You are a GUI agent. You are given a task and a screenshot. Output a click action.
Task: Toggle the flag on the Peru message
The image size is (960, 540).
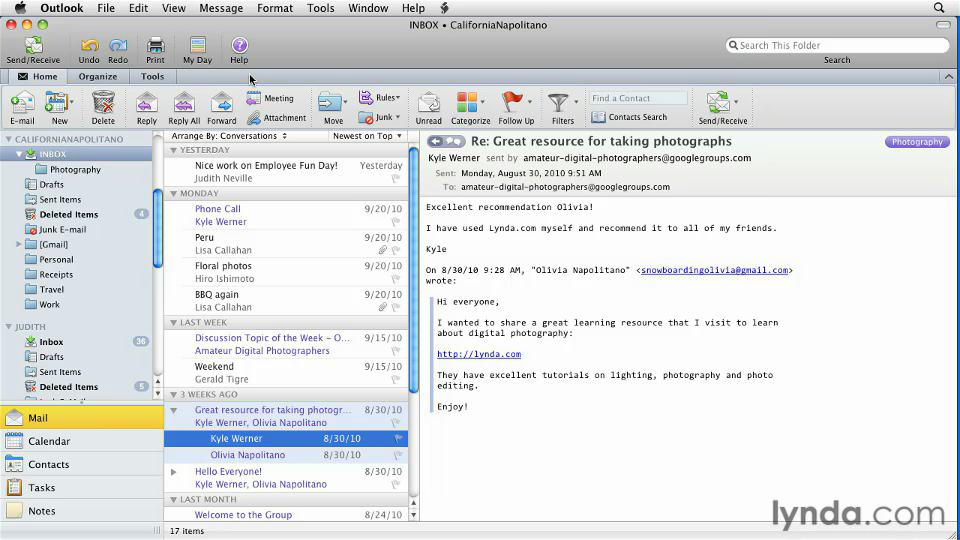(x=396, y=250)
